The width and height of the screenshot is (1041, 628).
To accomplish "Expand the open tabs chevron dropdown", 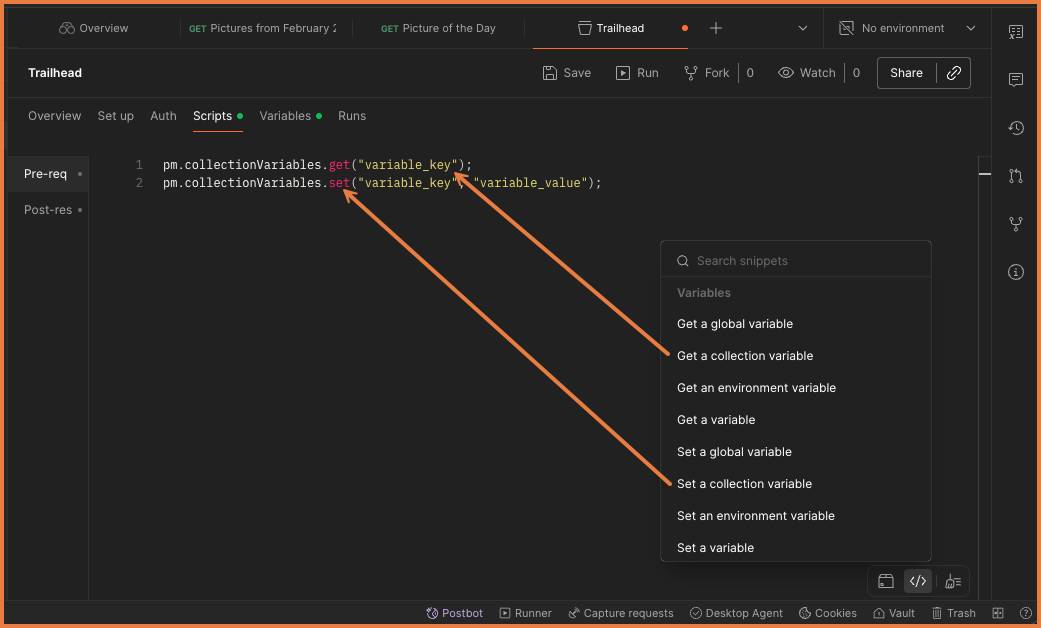I will coord(803,28).
